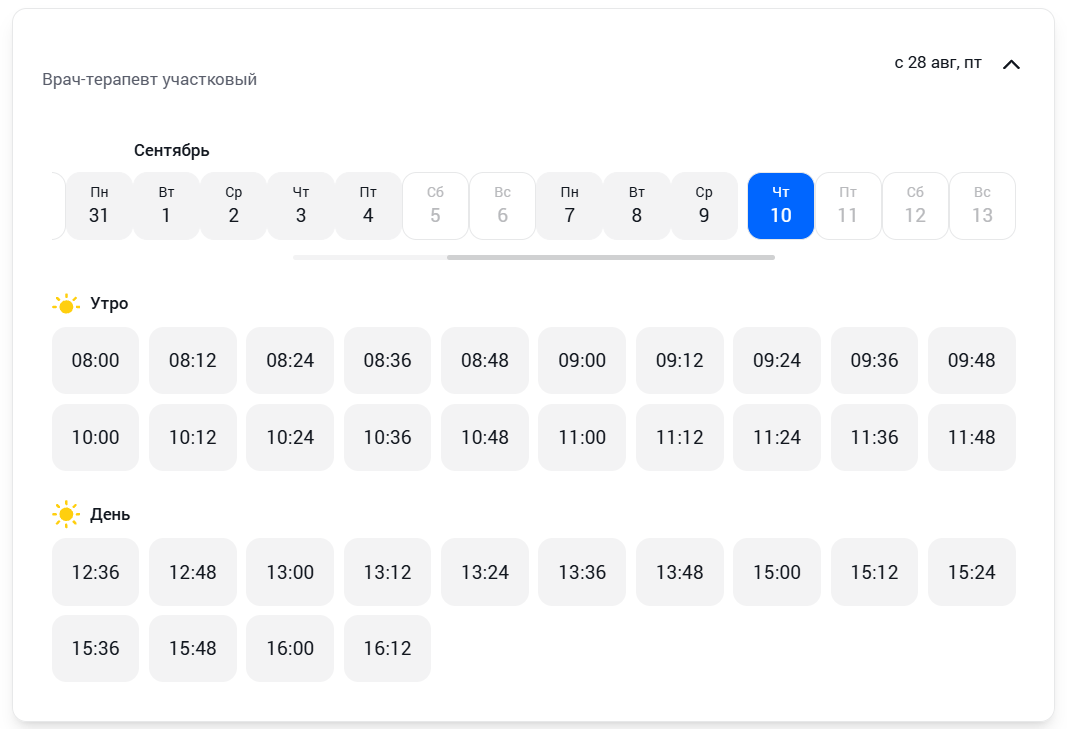Select Tuesday 1 September
Screen dimensions: 1067x729
(166, 206)
